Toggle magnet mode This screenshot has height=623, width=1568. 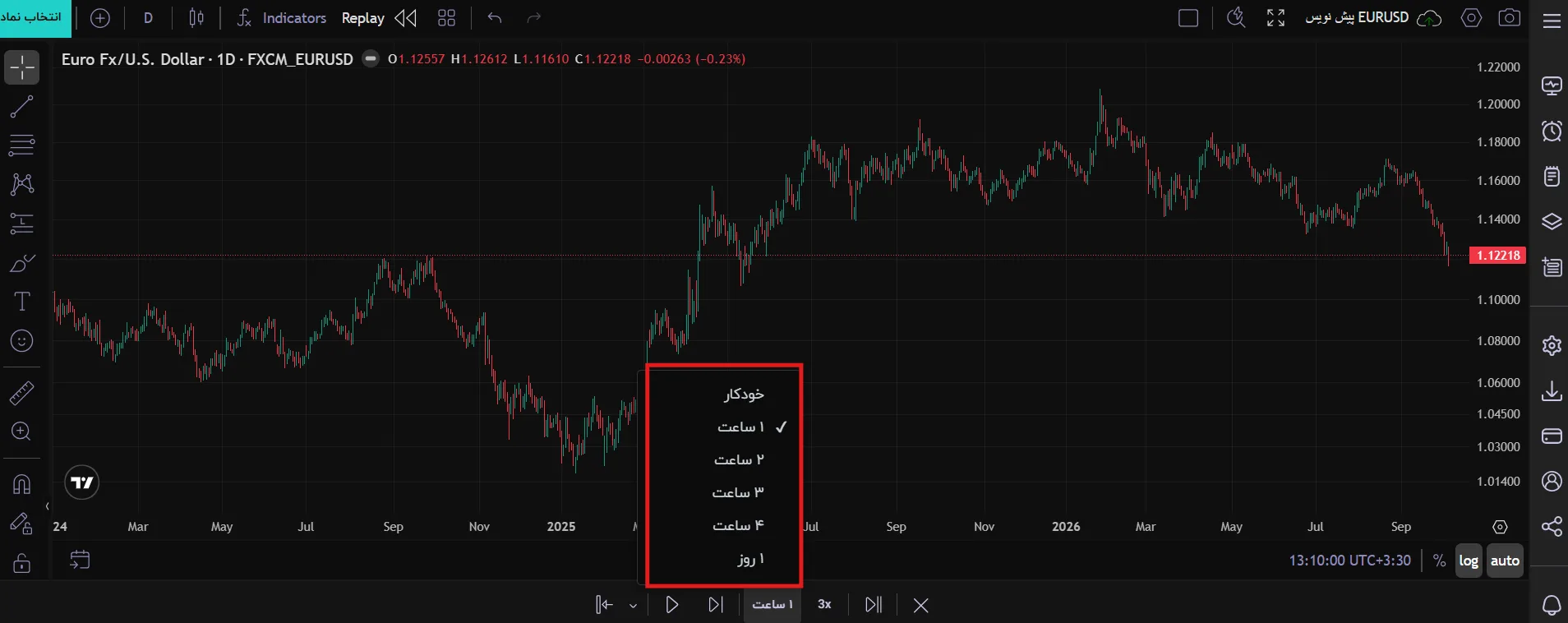point(22,484)
